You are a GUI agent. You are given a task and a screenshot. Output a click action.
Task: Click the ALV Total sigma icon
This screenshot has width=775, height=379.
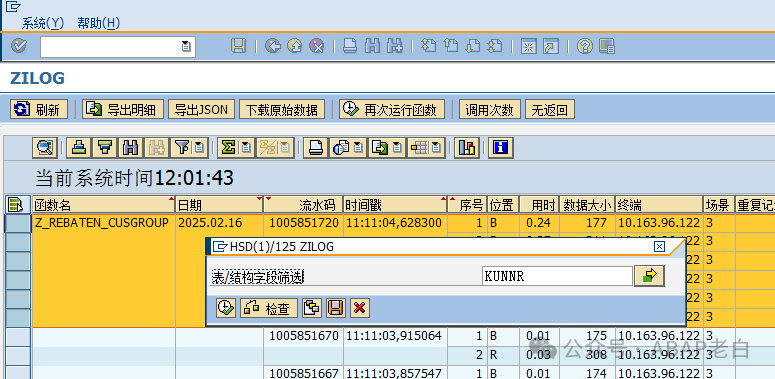pos(228,148)
